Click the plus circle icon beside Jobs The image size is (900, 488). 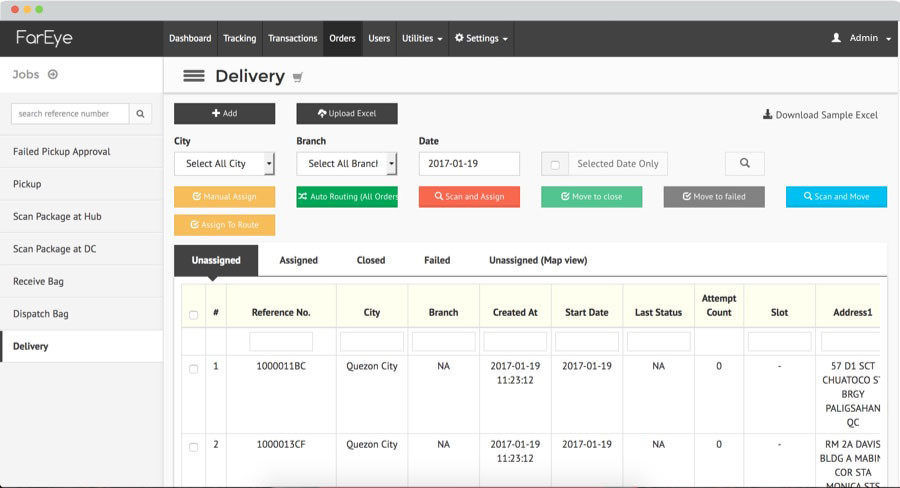(x=53, y=74)
